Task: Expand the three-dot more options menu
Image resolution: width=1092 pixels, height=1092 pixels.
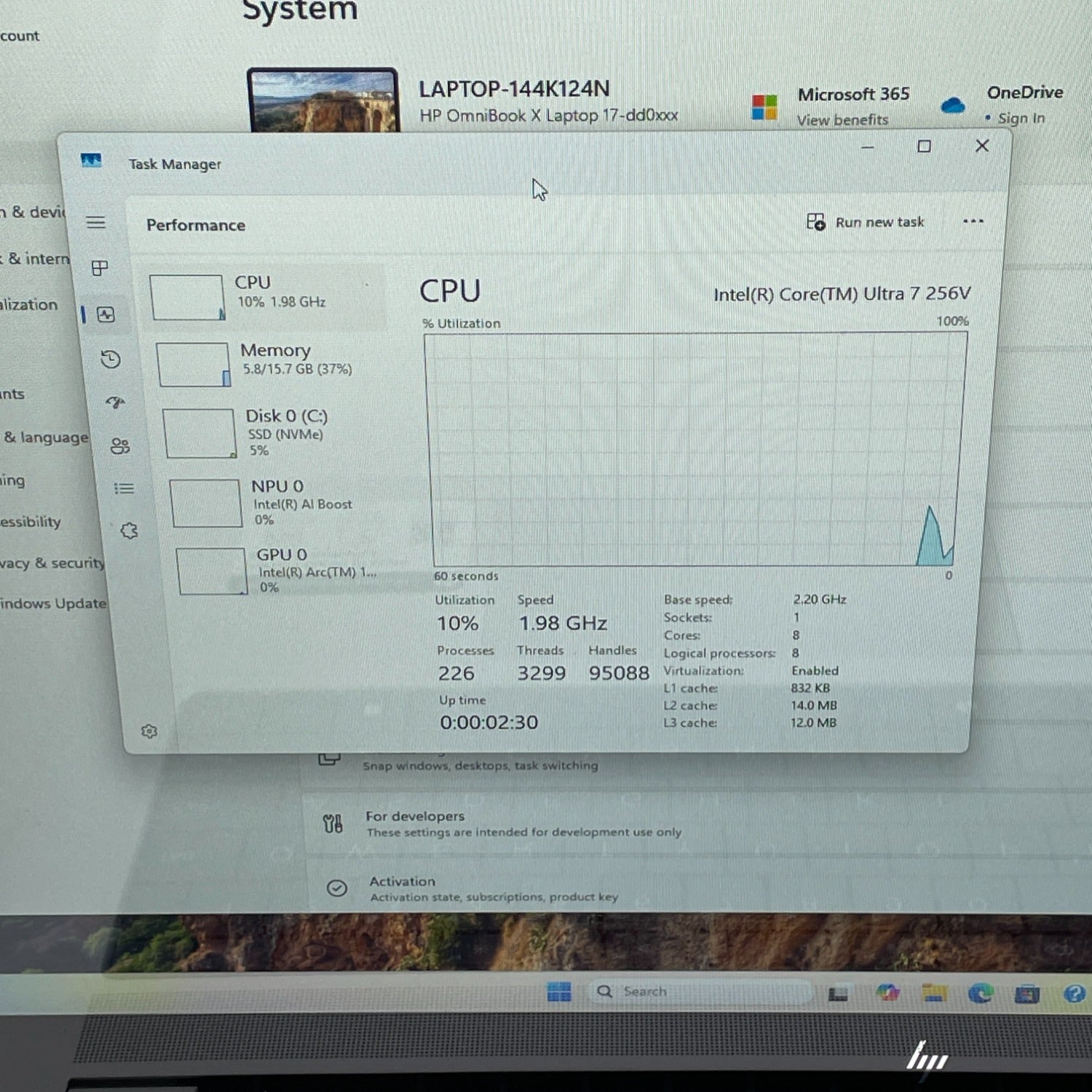Action: (x=973, y=221)
